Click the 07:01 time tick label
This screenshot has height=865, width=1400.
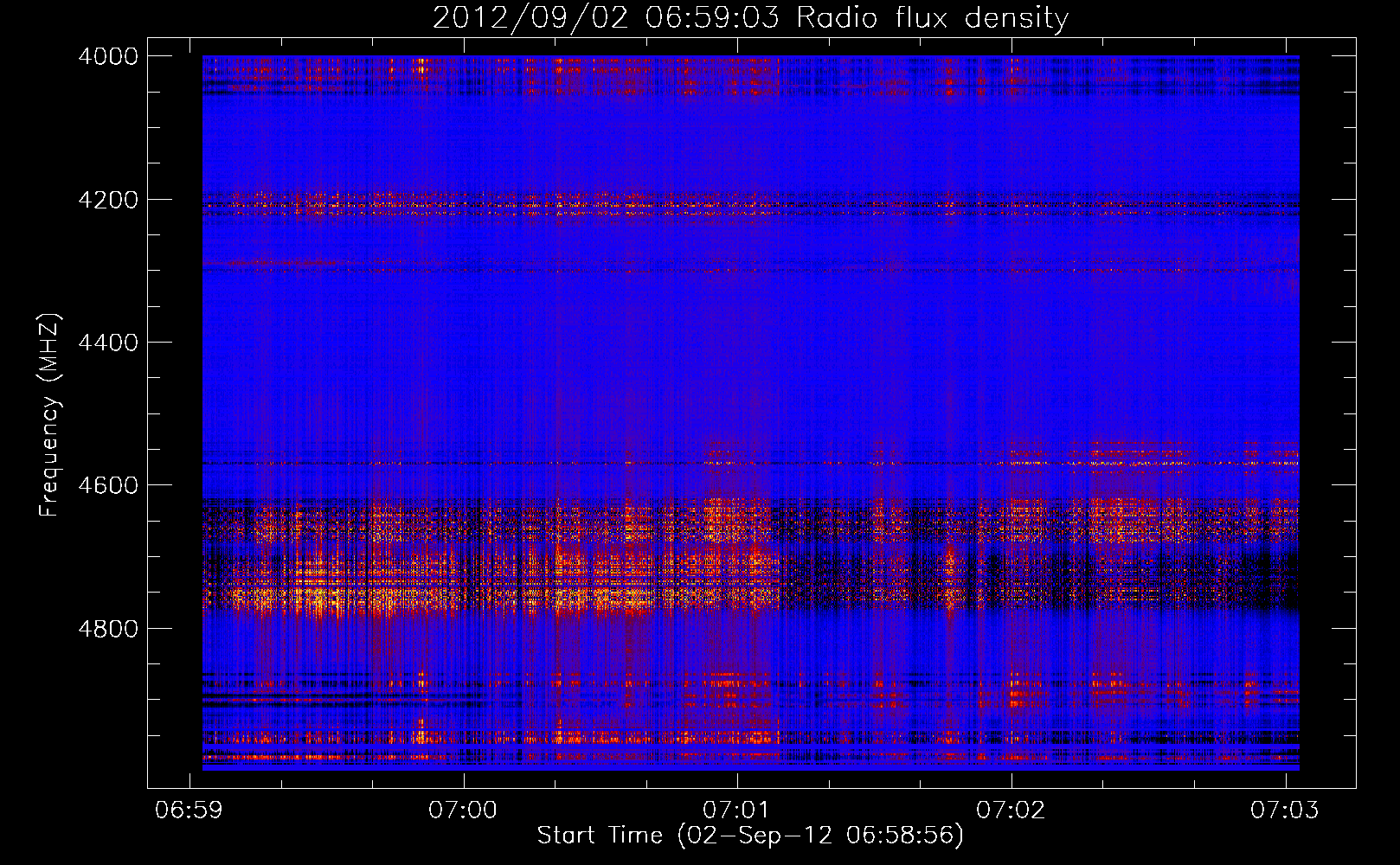(737, 810)
